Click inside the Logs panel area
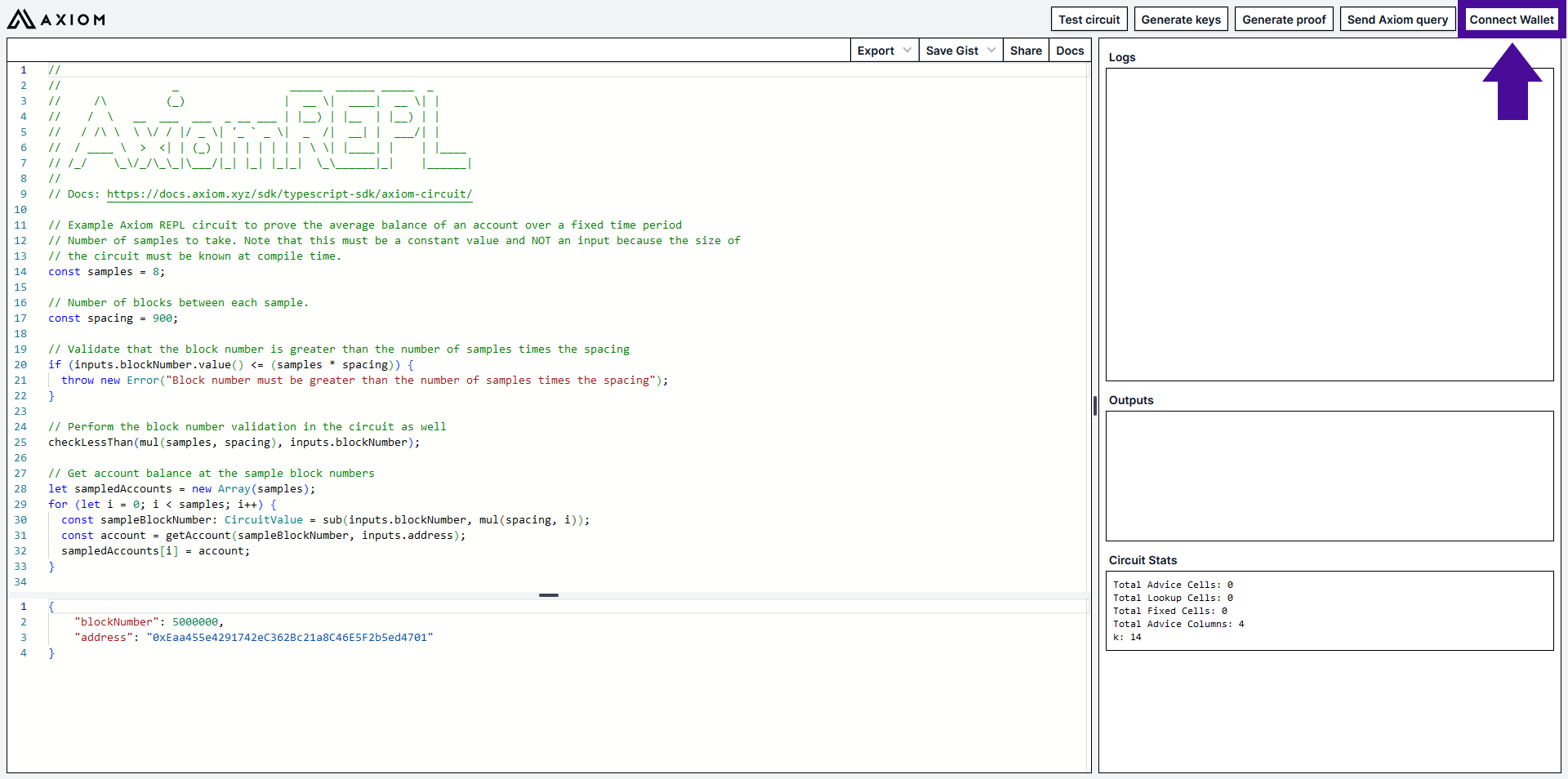 click(x=1329, y=225)
